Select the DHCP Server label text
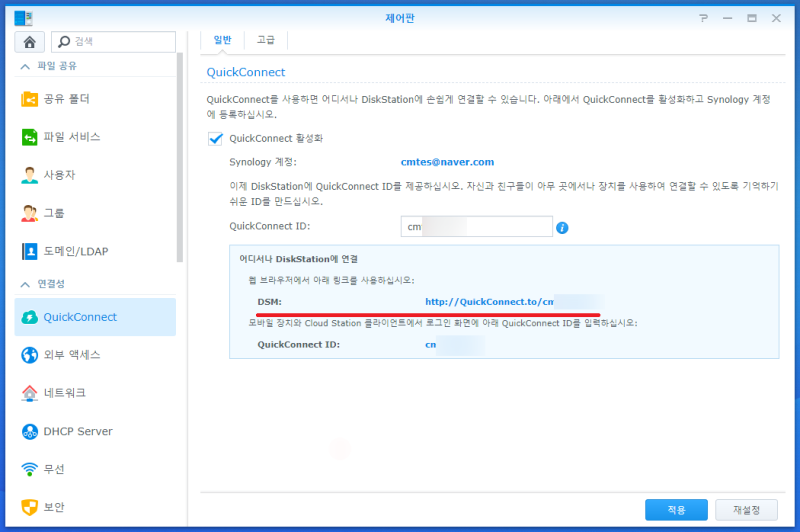 coord(78,432)
